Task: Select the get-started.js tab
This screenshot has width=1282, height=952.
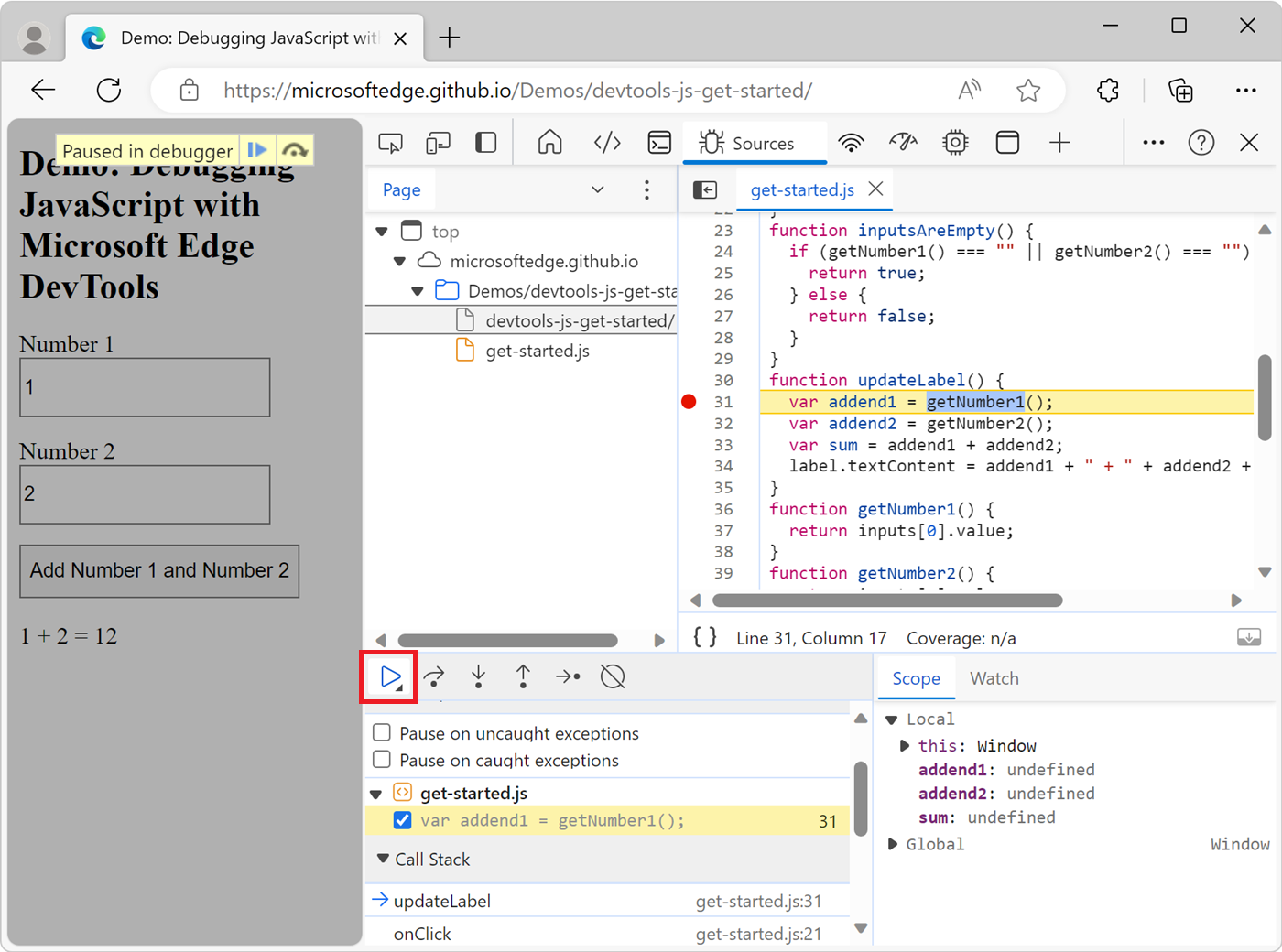Action: 801,189
